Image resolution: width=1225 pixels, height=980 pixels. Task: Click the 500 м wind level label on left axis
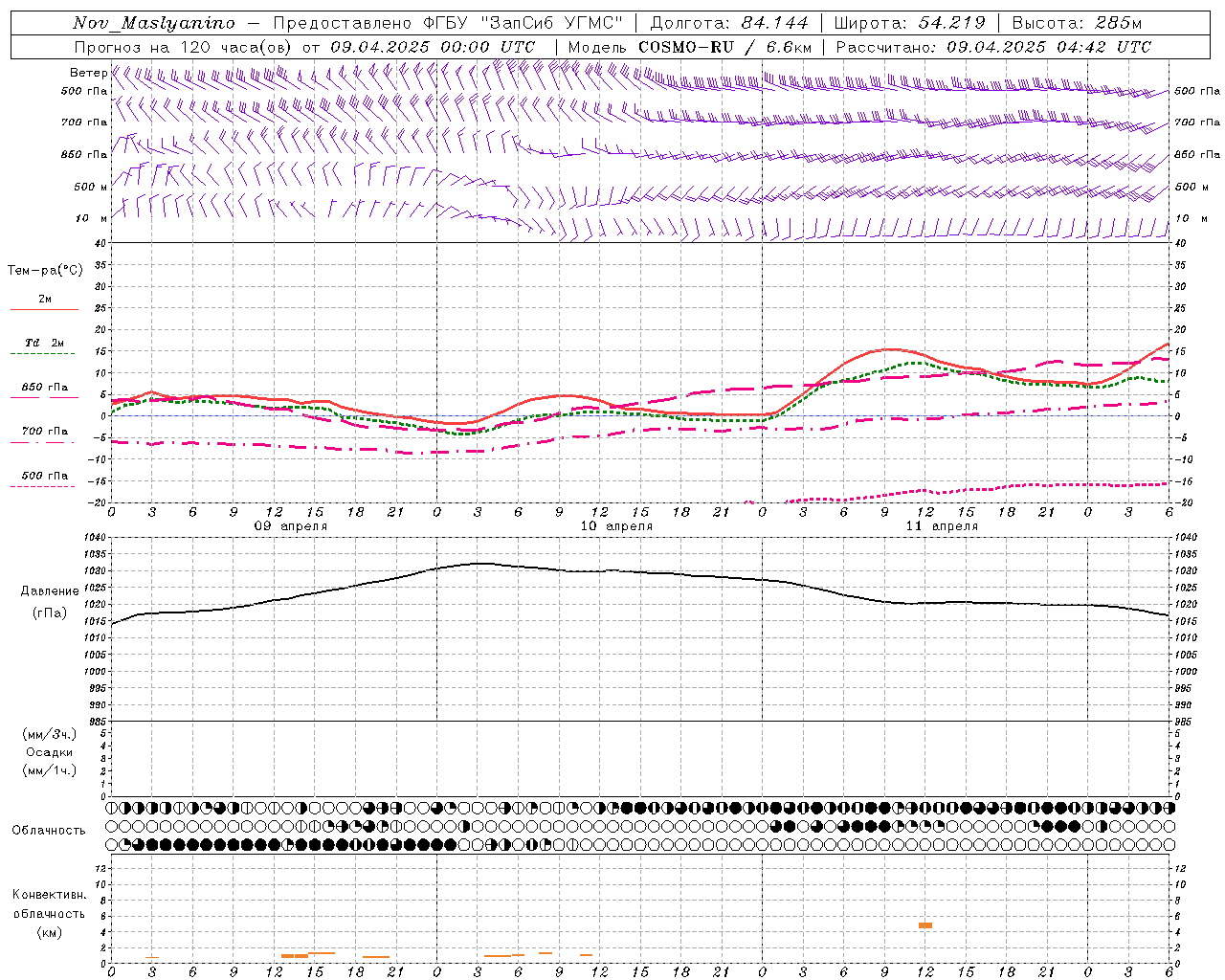(90, 187)
